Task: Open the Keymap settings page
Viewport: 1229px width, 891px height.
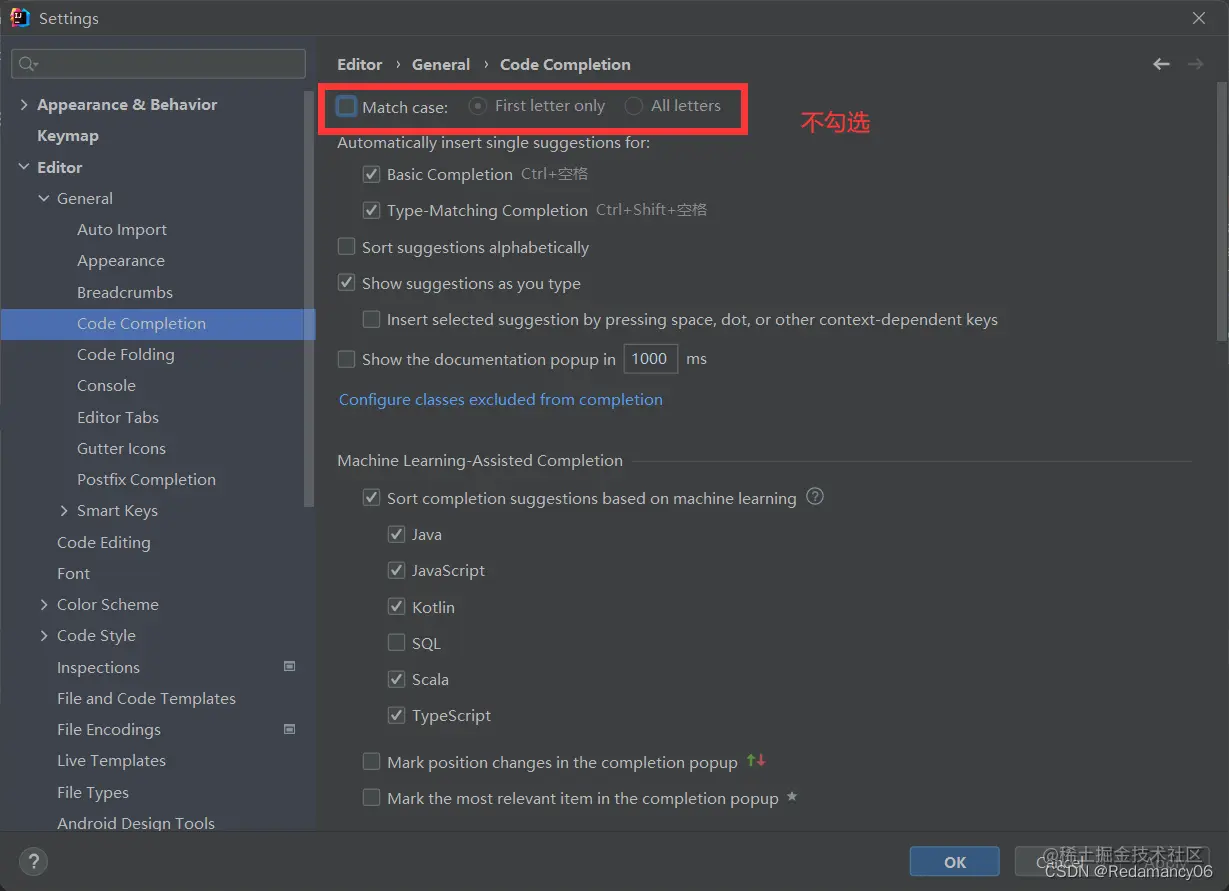Action: click(68, 135)
